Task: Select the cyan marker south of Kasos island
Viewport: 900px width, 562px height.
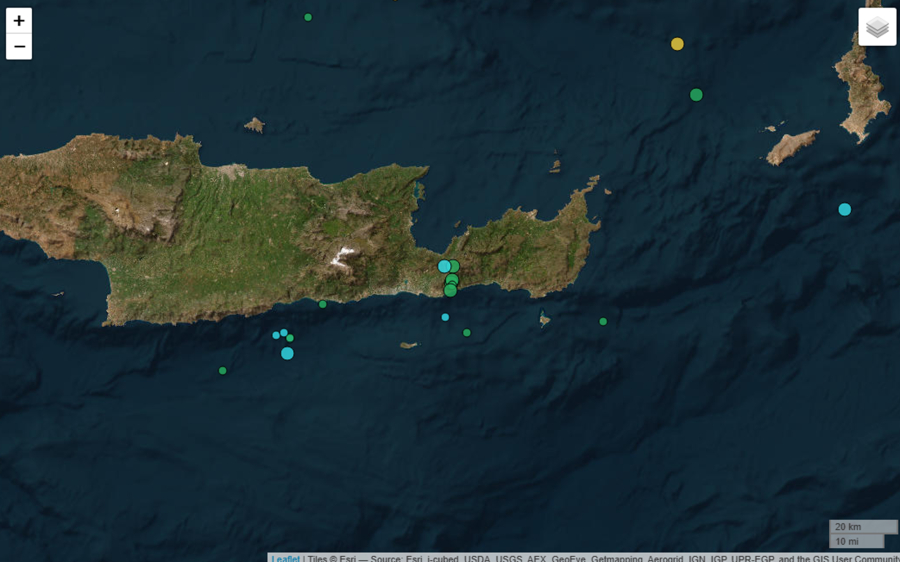Action: (x=844, y=209)
